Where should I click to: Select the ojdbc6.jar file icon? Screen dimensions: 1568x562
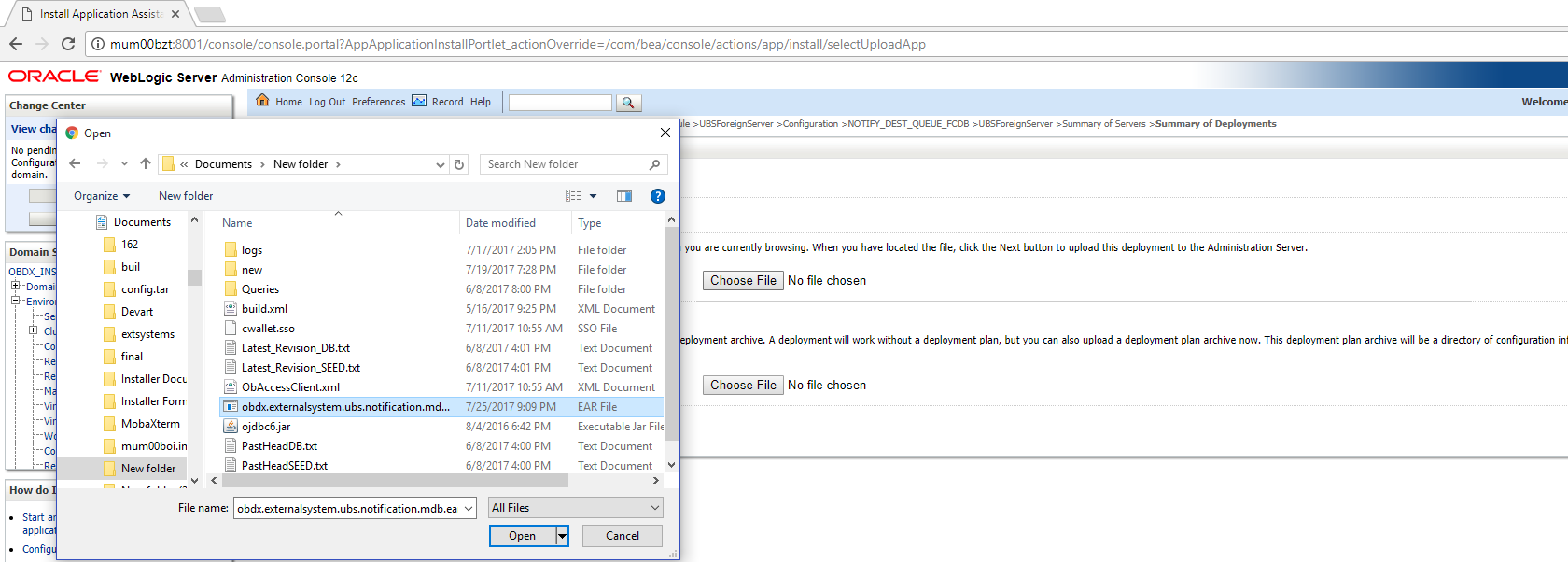click(x=231, y=427)
